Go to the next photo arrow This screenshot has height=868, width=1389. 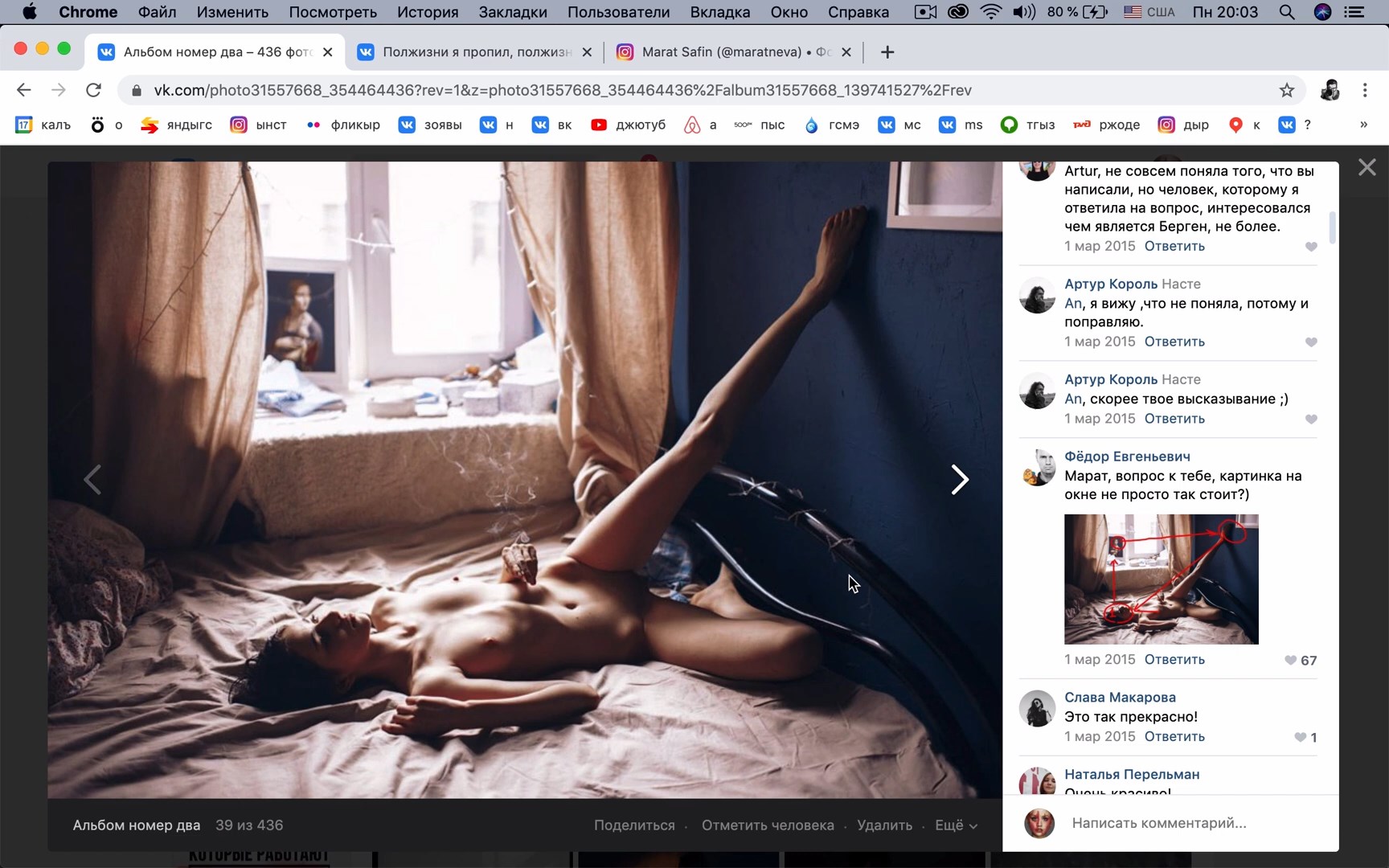pyautogui.click(x=959, y=480)
